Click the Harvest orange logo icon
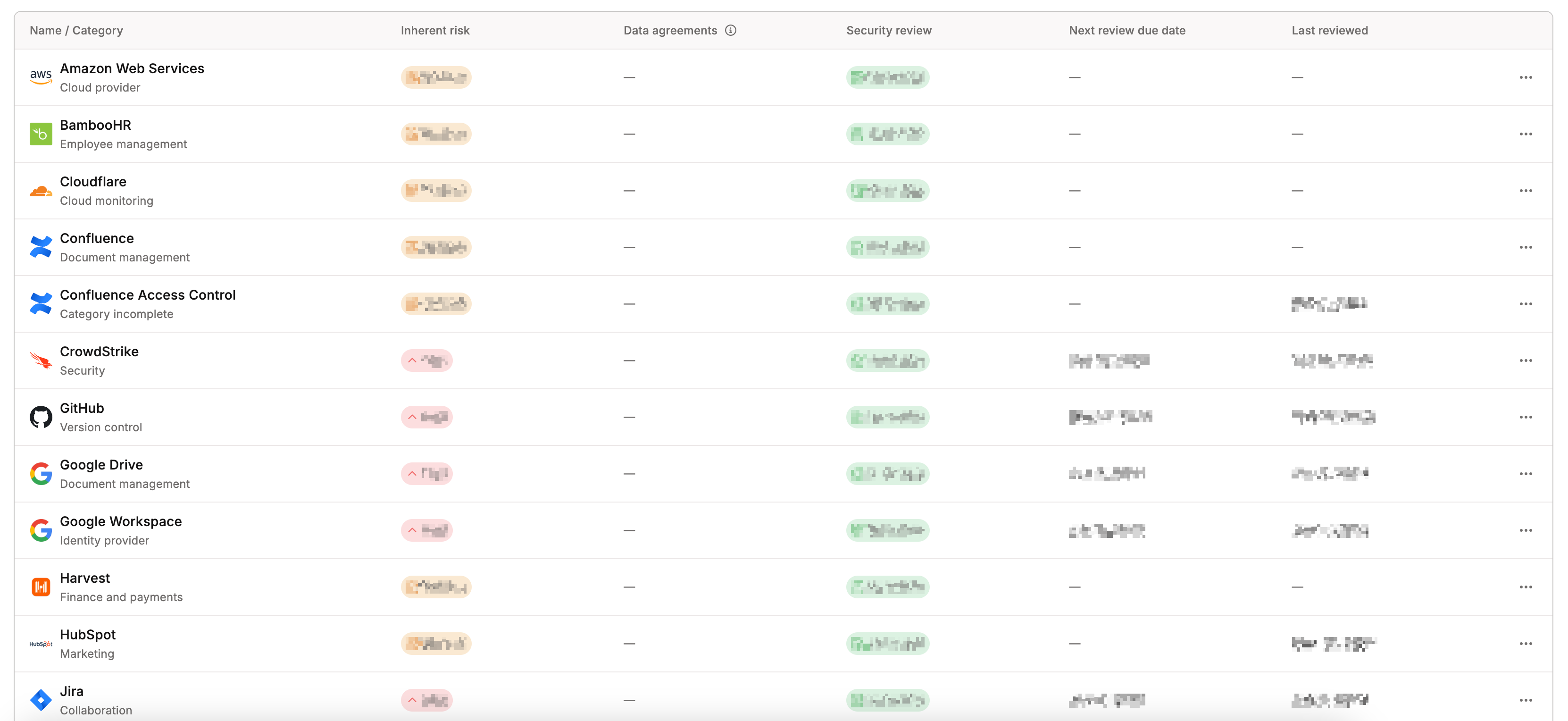This screenshot has height=721, width=1568. (41, 587)
